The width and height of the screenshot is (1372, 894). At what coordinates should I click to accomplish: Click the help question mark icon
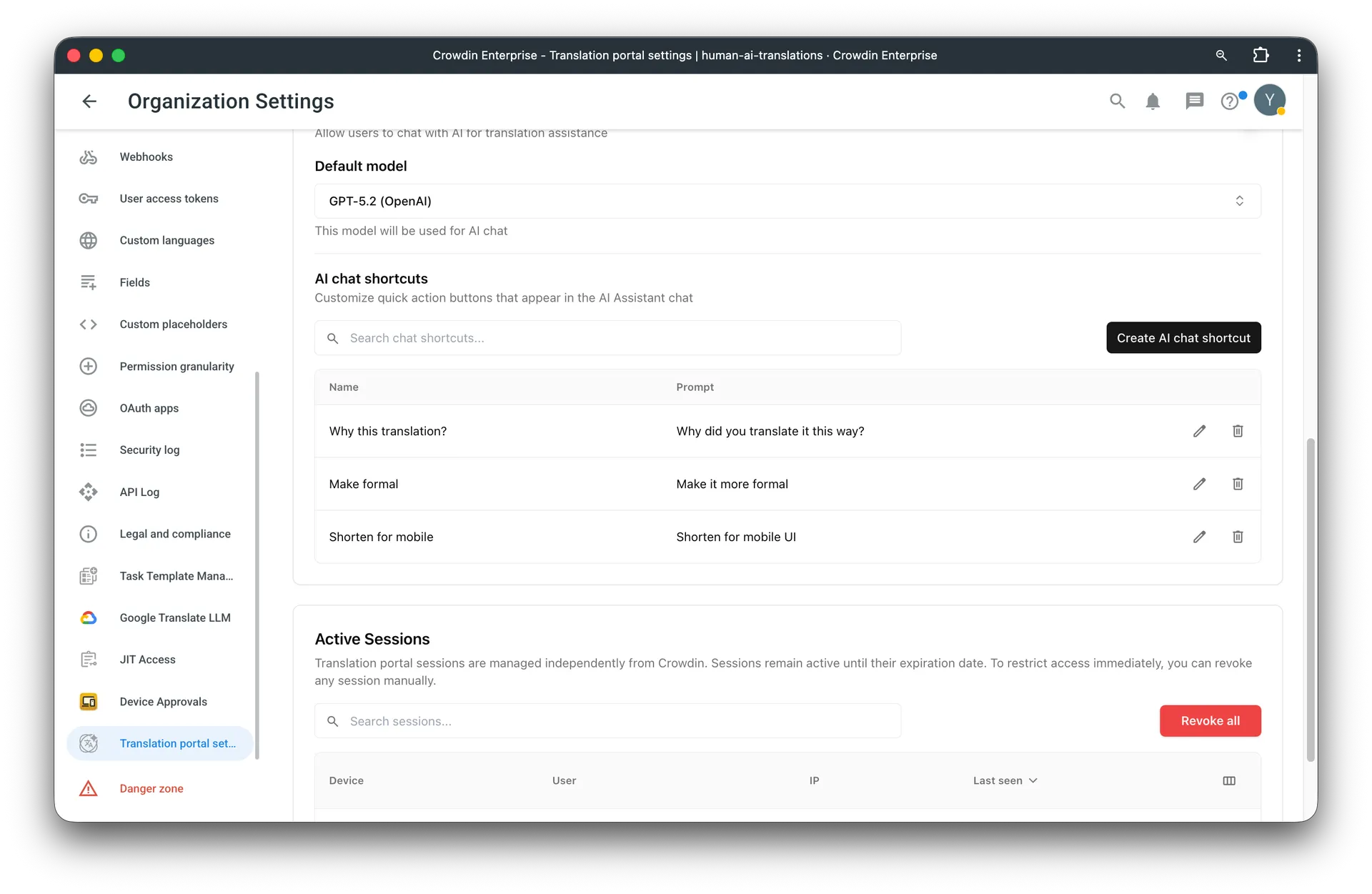click(1229, 101)
